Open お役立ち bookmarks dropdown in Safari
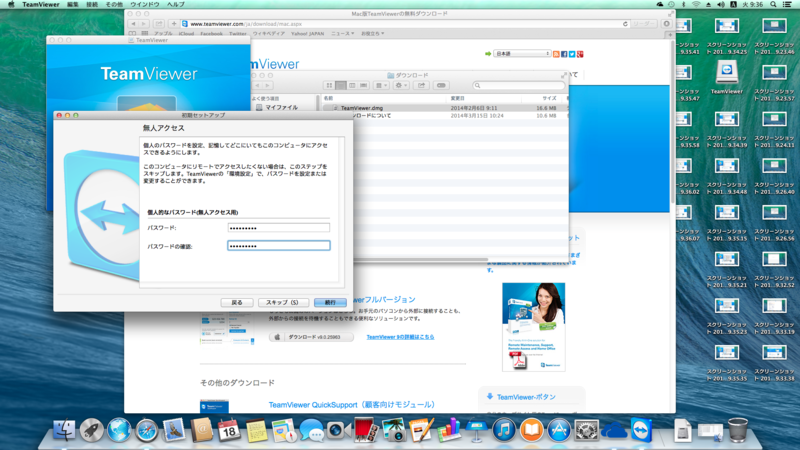 pos(372,34)
